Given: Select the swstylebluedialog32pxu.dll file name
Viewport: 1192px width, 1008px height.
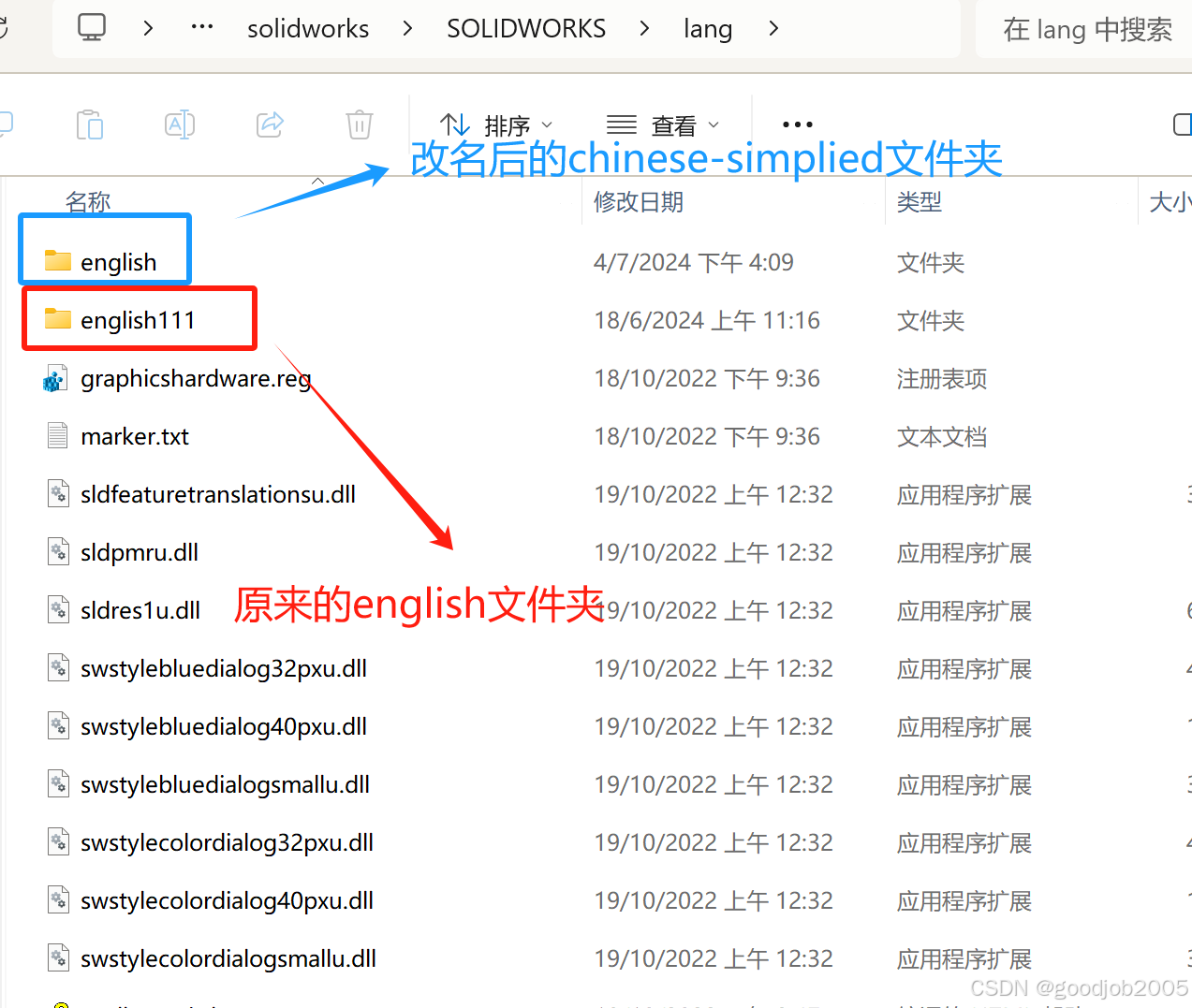Looking at the screenshot, I should click(224, 669).
